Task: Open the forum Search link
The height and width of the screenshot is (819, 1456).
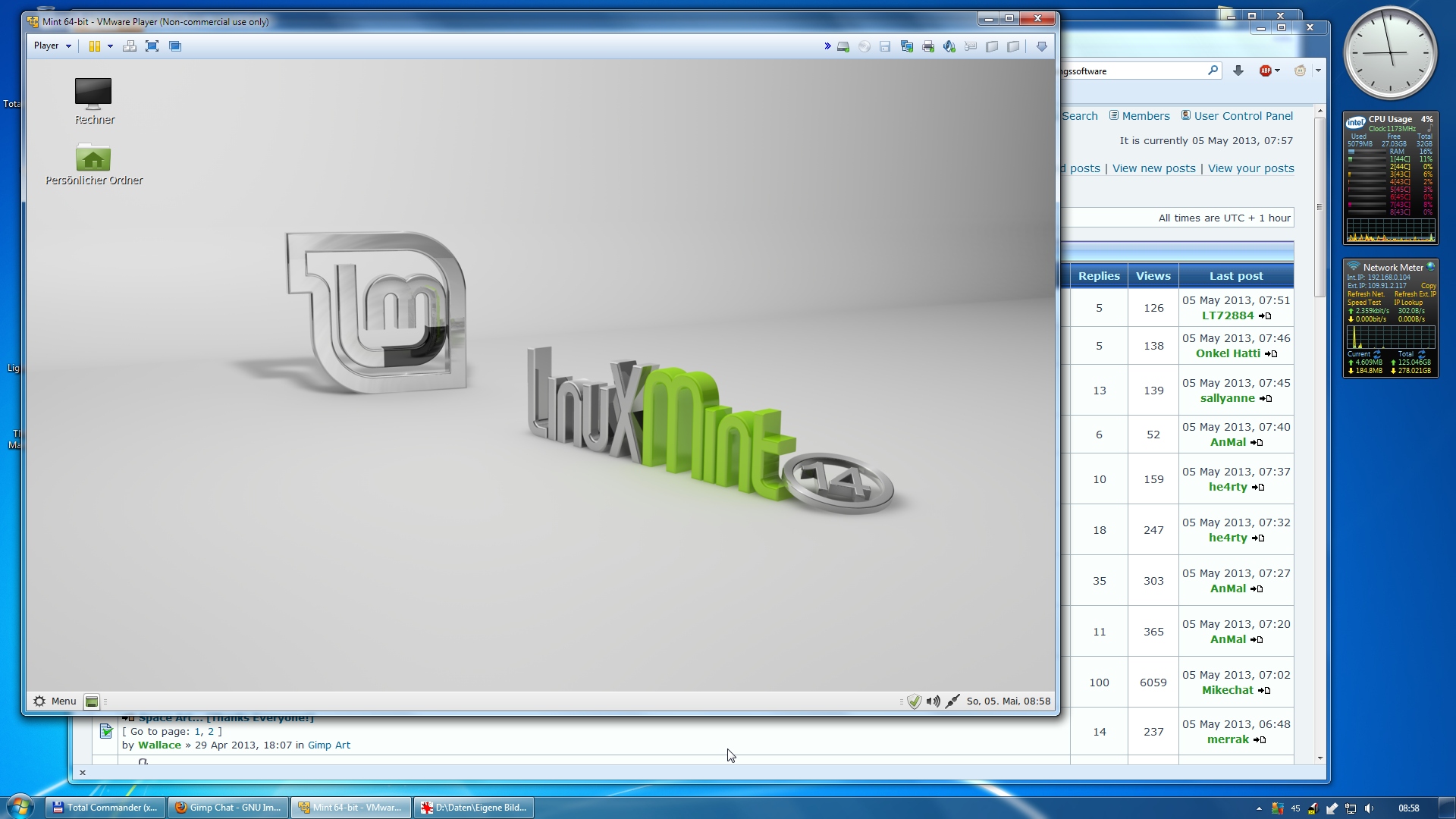Action: point(1080,116)
